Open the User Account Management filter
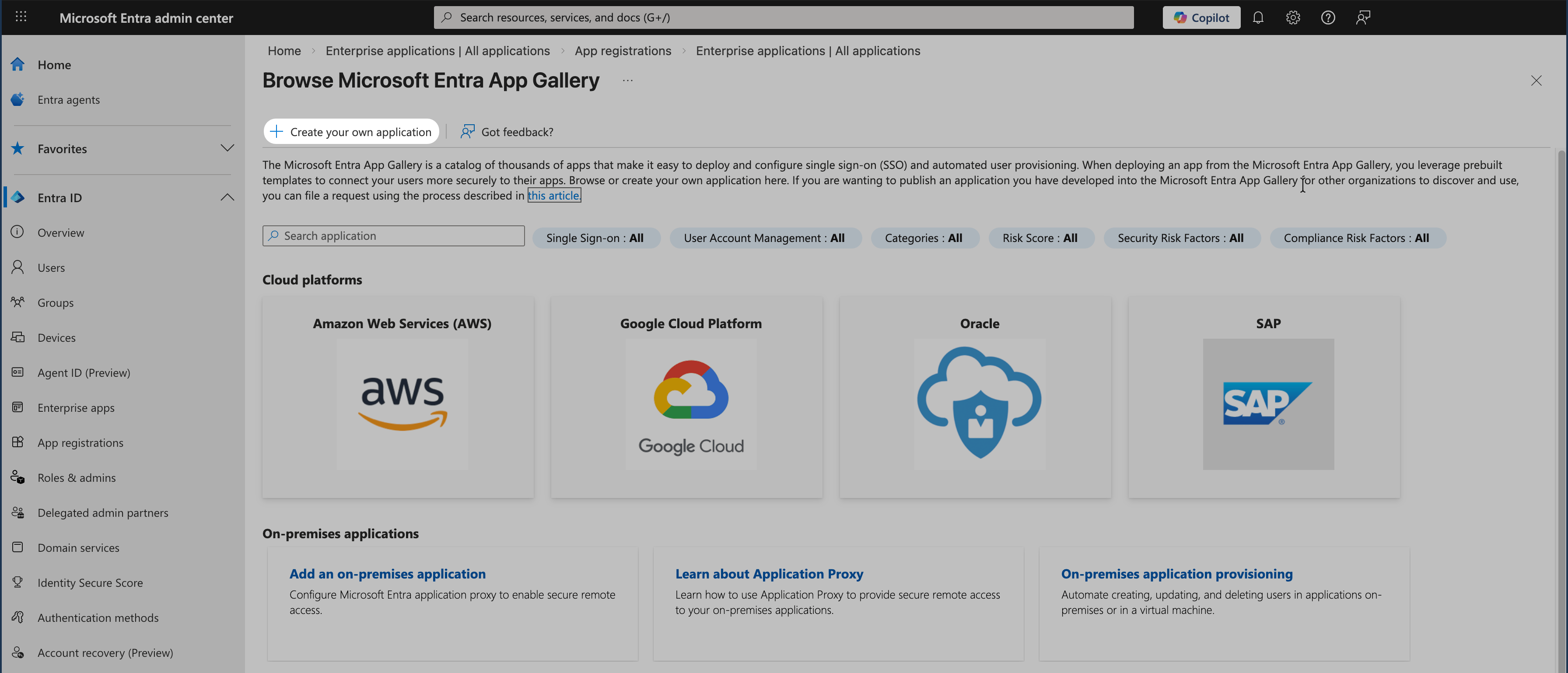Viewport: 1568px width, 673px height. click(x=765, y=238)
